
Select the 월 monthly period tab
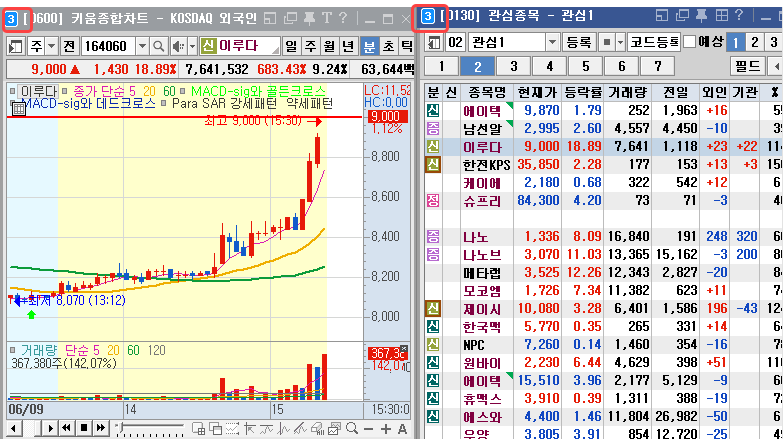point(330,46)
